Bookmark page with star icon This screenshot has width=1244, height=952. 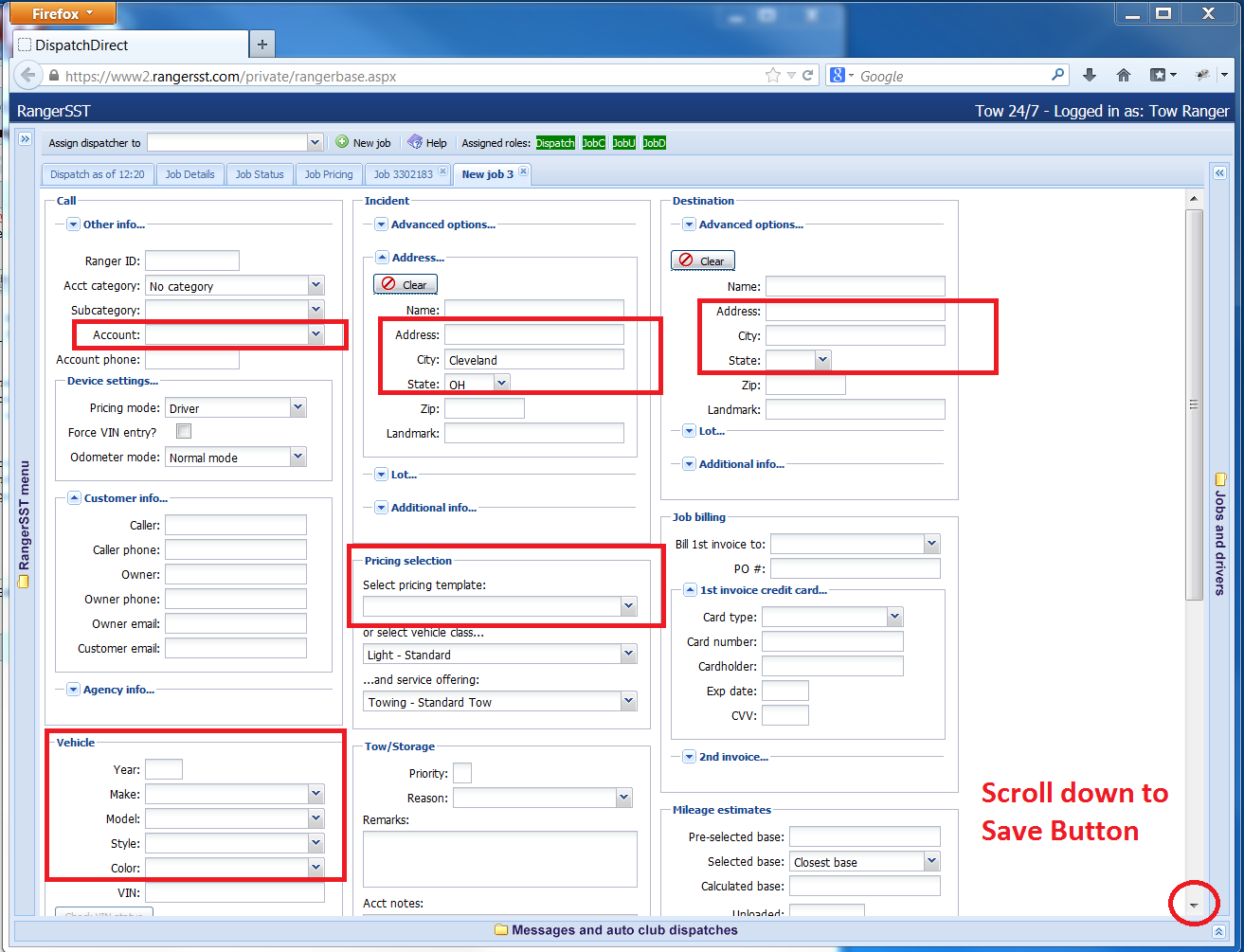[x=772, y=76]
